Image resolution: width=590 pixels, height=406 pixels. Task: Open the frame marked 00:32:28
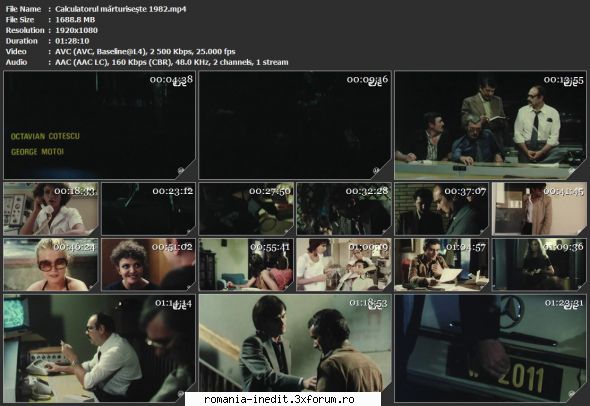coord(344,209)
